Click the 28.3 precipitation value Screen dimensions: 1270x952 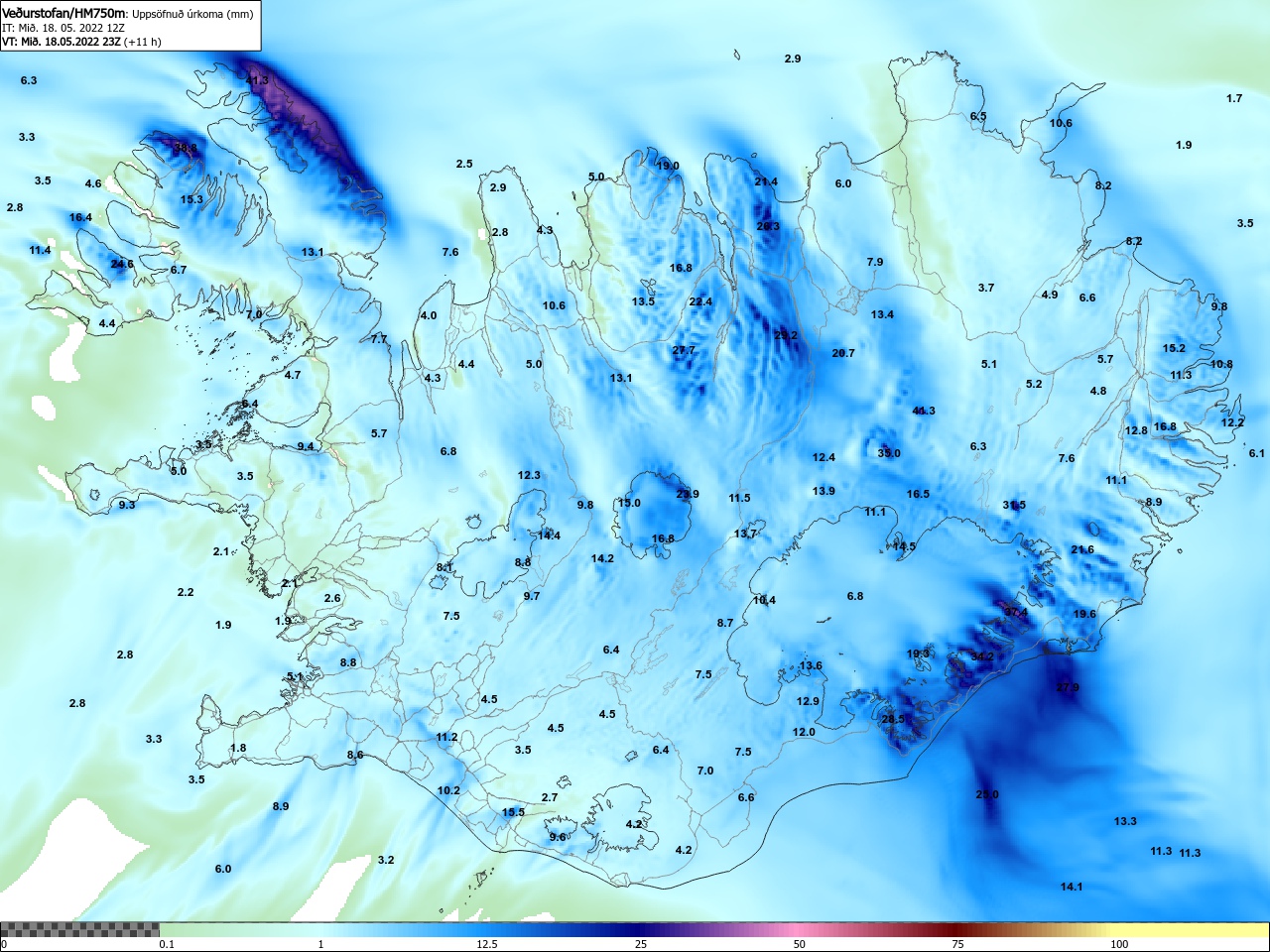[x=768, y=226]
